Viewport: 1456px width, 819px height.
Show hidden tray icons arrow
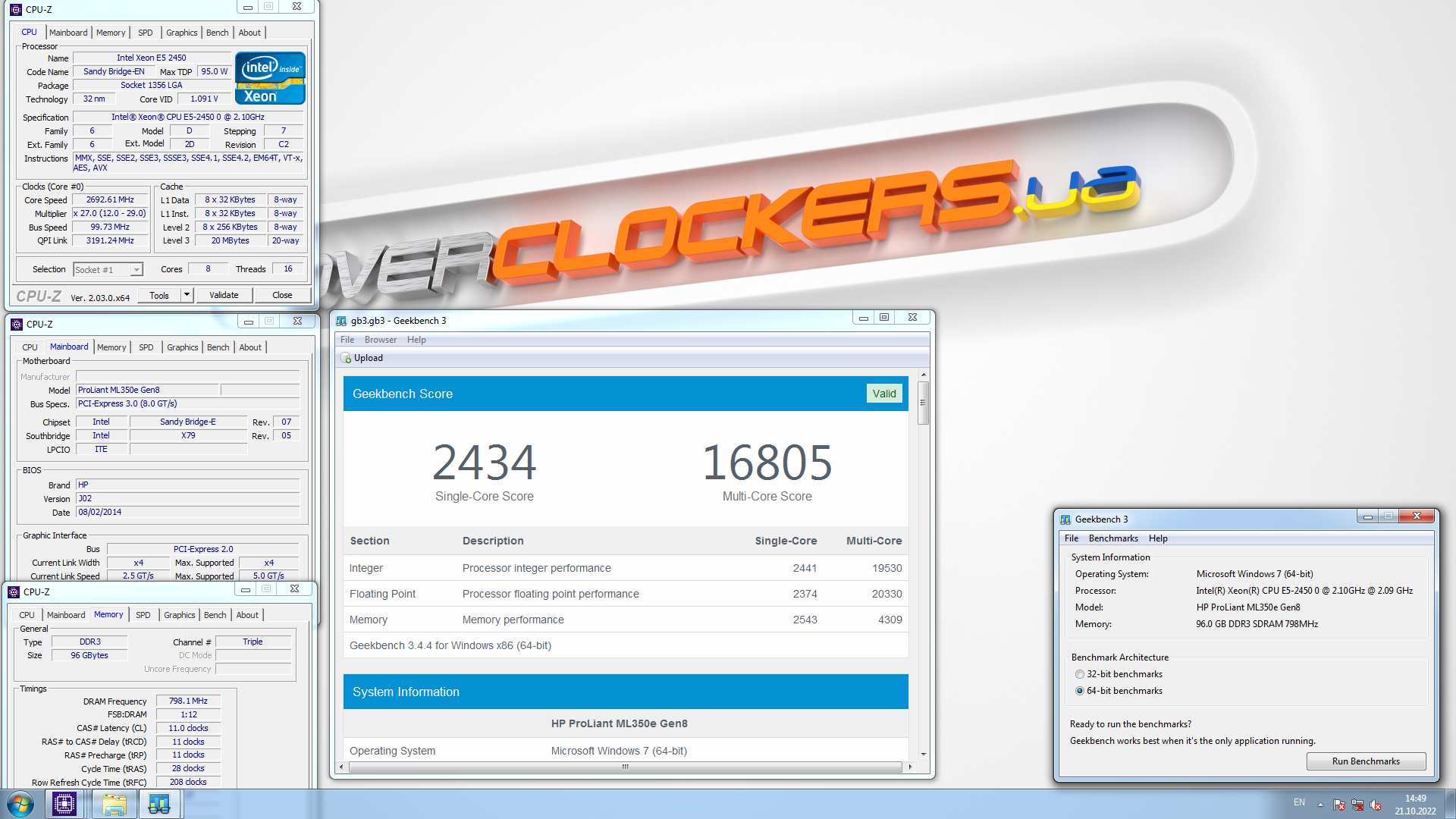(1320, 805)
